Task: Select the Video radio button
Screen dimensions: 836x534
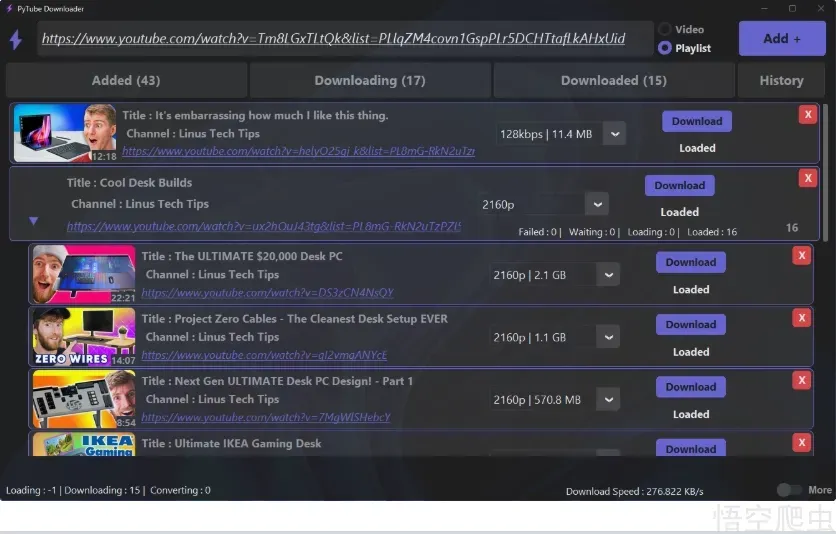Action: tap(665, 29)
